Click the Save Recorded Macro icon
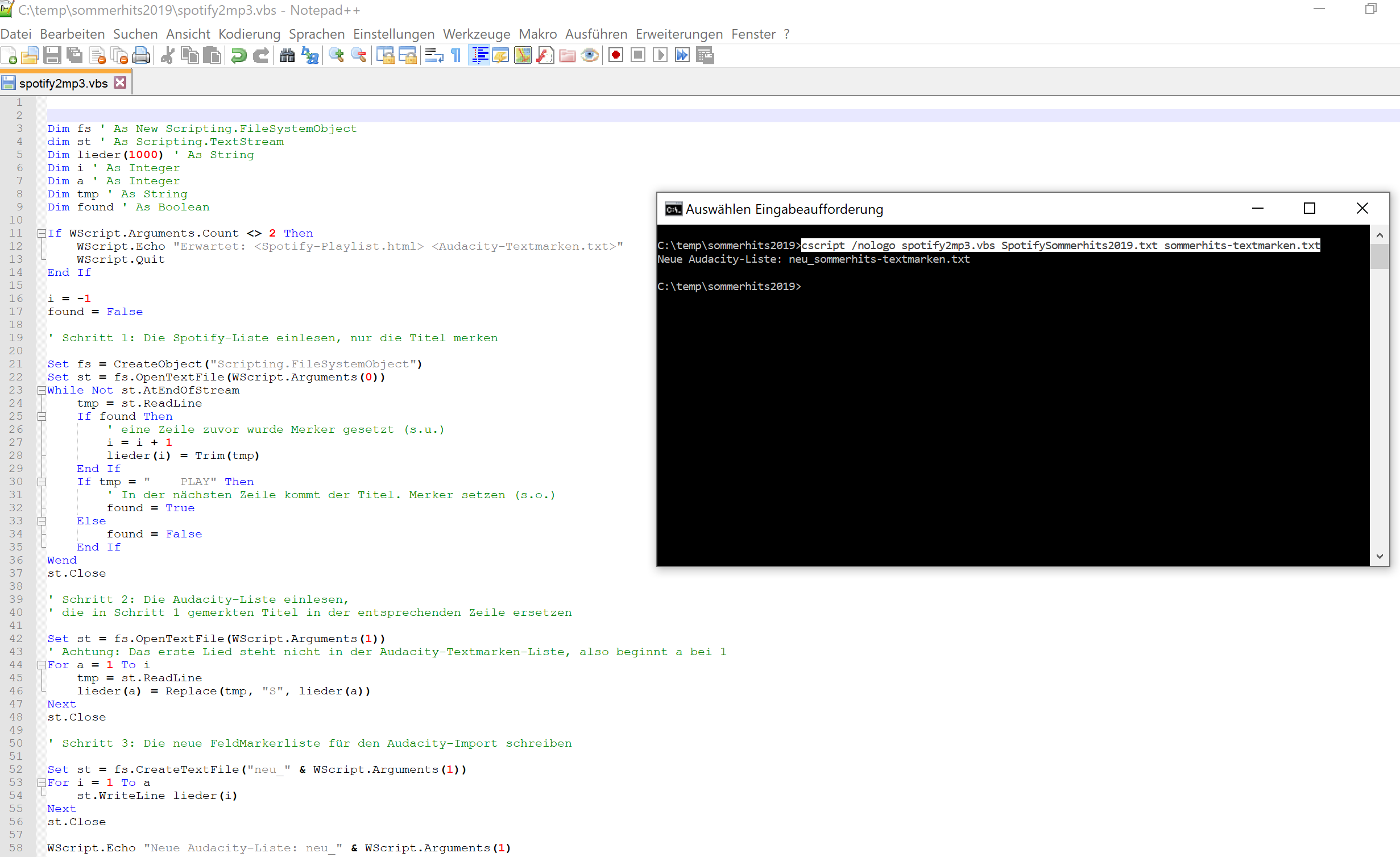 pyautogui.click(x=705, y=55)
